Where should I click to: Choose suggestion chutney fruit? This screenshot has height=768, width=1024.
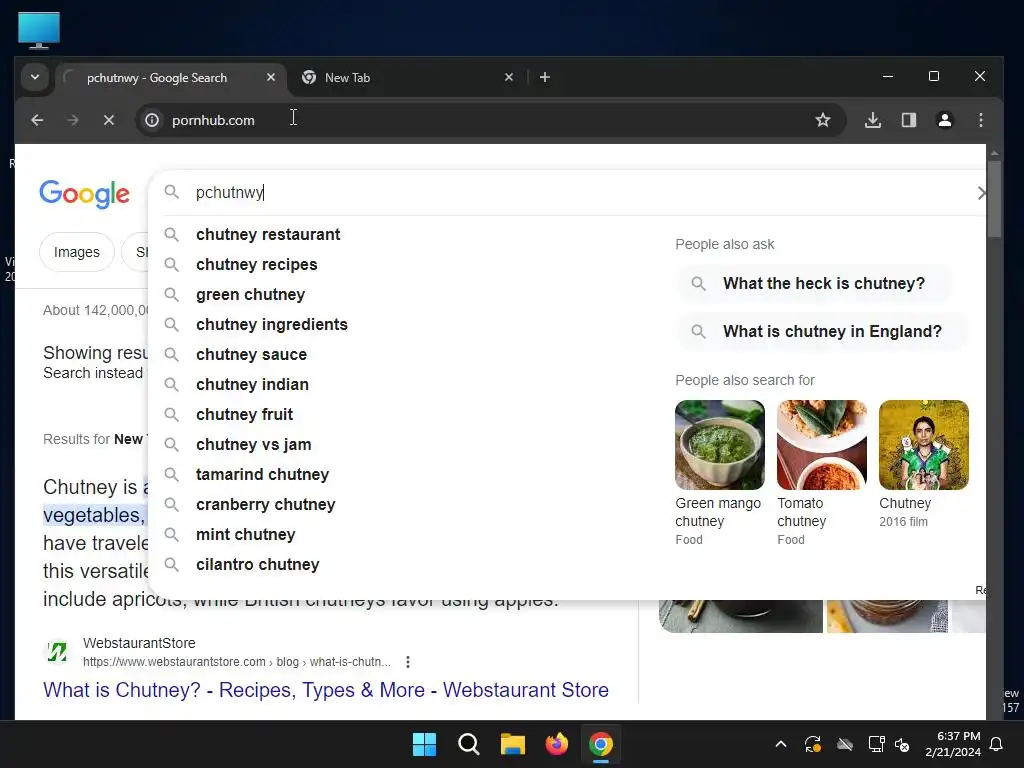point(244,415)
